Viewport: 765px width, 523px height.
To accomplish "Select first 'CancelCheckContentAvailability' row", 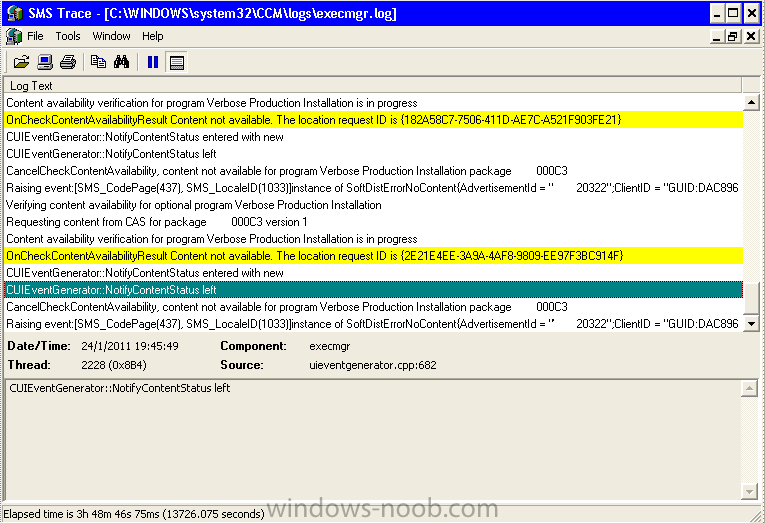I will point(373,171).
